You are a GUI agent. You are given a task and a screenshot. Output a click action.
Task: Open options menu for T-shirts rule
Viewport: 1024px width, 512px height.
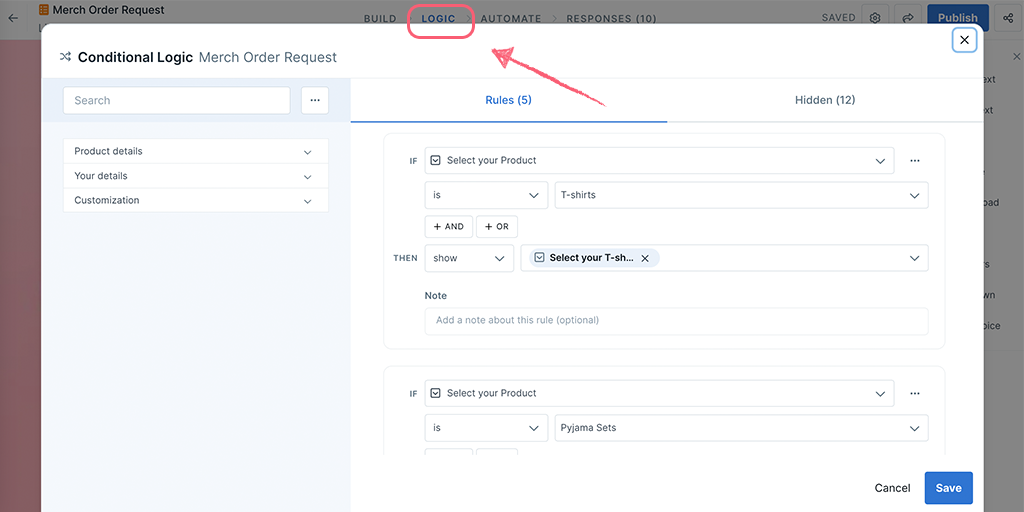914,161
